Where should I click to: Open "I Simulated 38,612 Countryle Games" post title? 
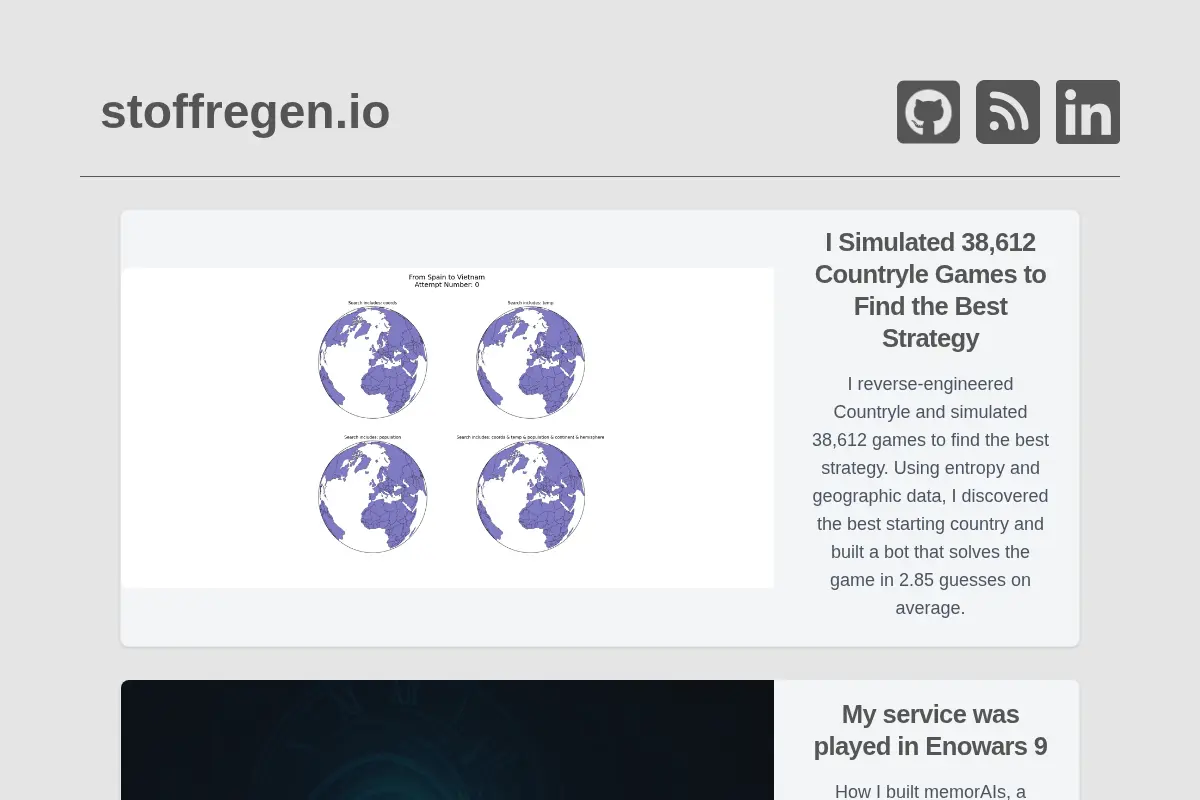point(930,290)
